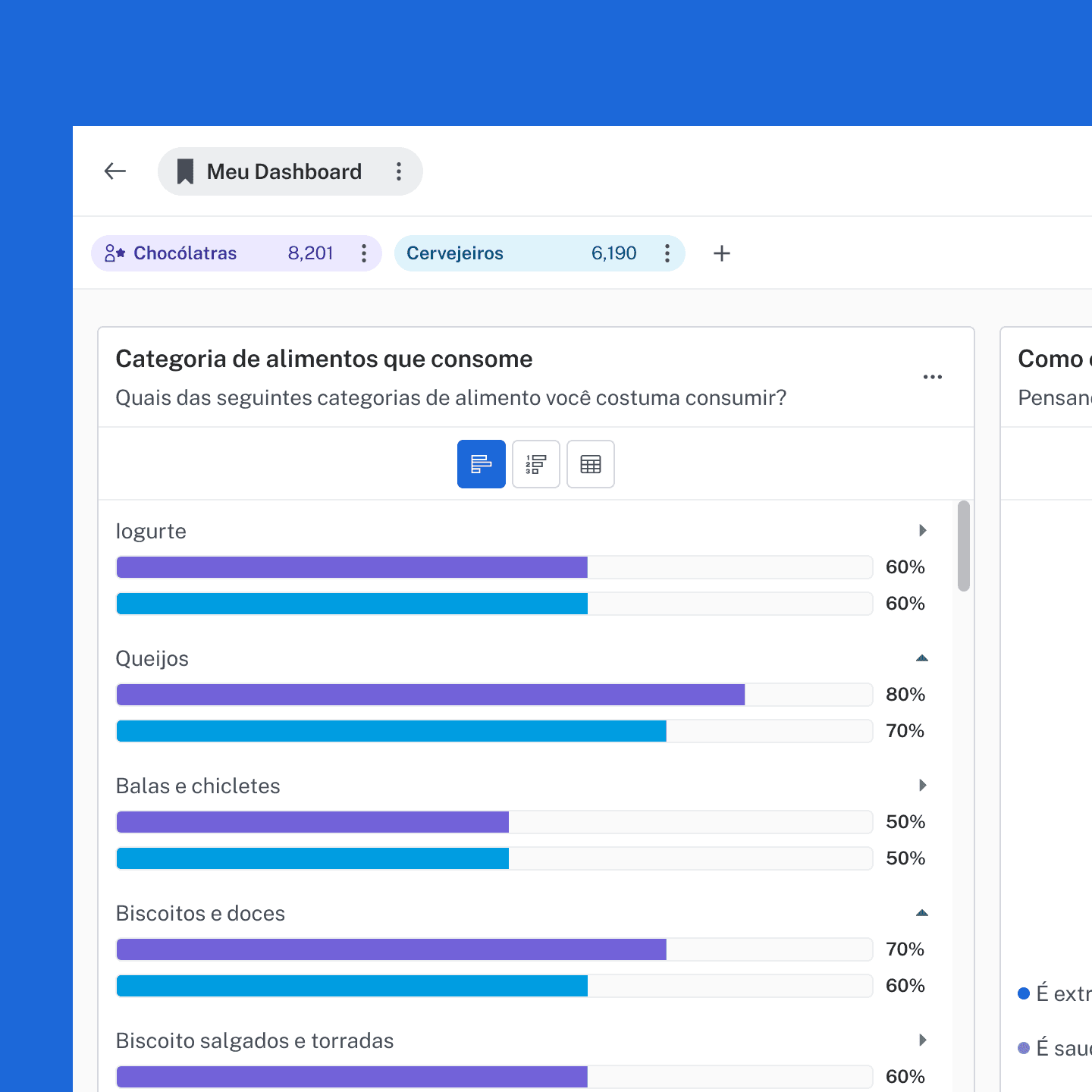Image resolution: width=1092 pixels, height=1092 pixels.
Task: Click the Meu Dashboard title button
Action: [290, 171]
